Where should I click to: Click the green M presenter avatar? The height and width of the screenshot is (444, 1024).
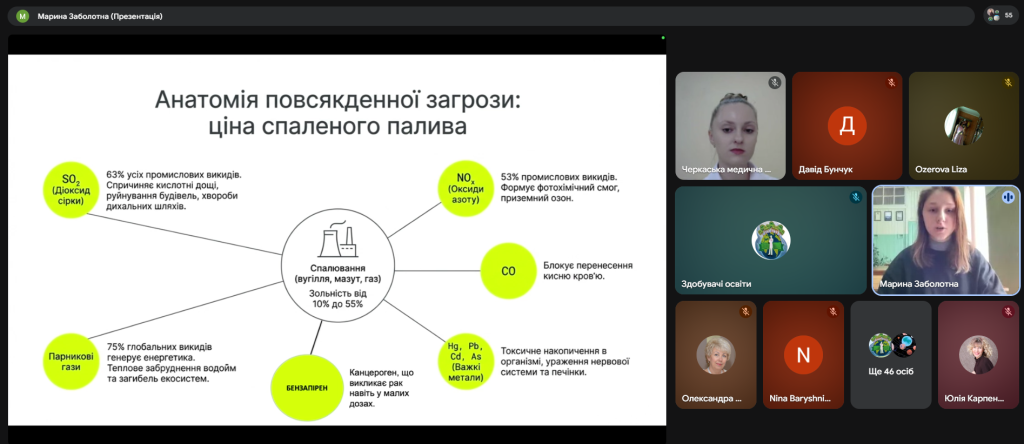point(23,16)
